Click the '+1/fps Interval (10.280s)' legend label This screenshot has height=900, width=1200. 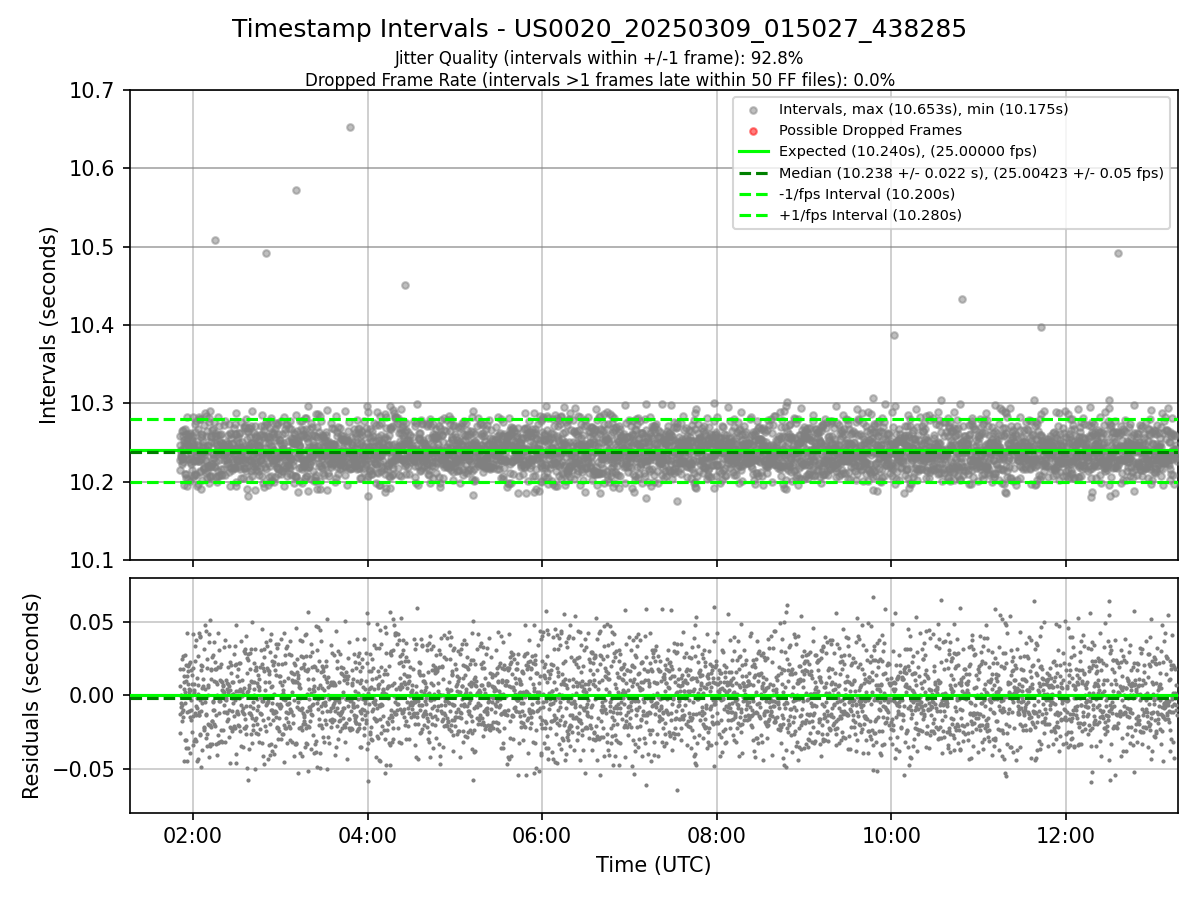870,215
